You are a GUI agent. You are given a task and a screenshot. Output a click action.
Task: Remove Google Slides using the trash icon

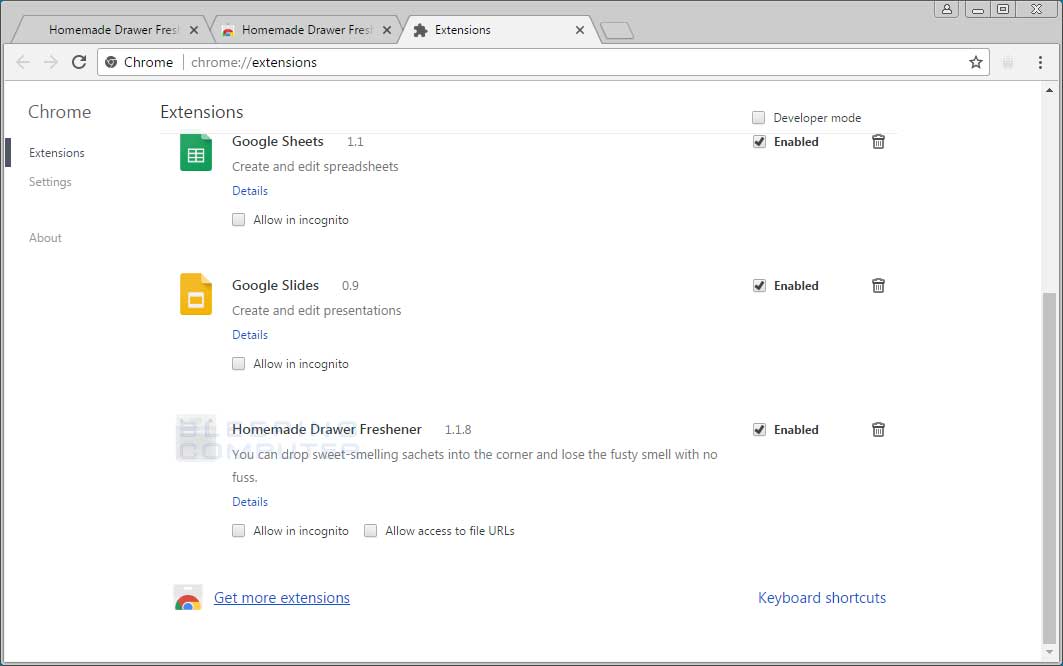878,285
